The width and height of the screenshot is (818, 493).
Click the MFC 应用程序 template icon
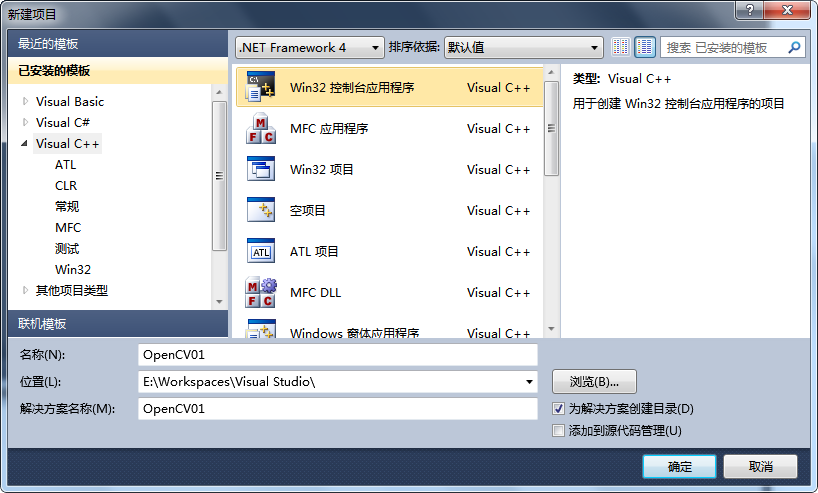[x=260, y=128]
